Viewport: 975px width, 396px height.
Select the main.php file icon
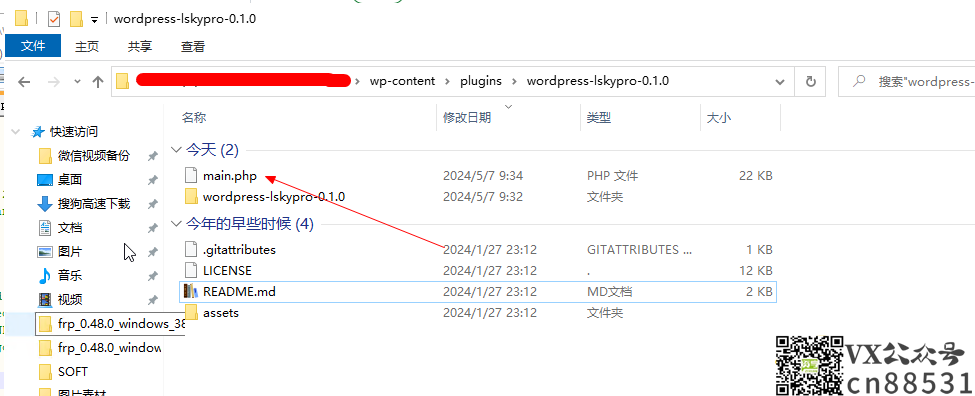tap(192, 176)
